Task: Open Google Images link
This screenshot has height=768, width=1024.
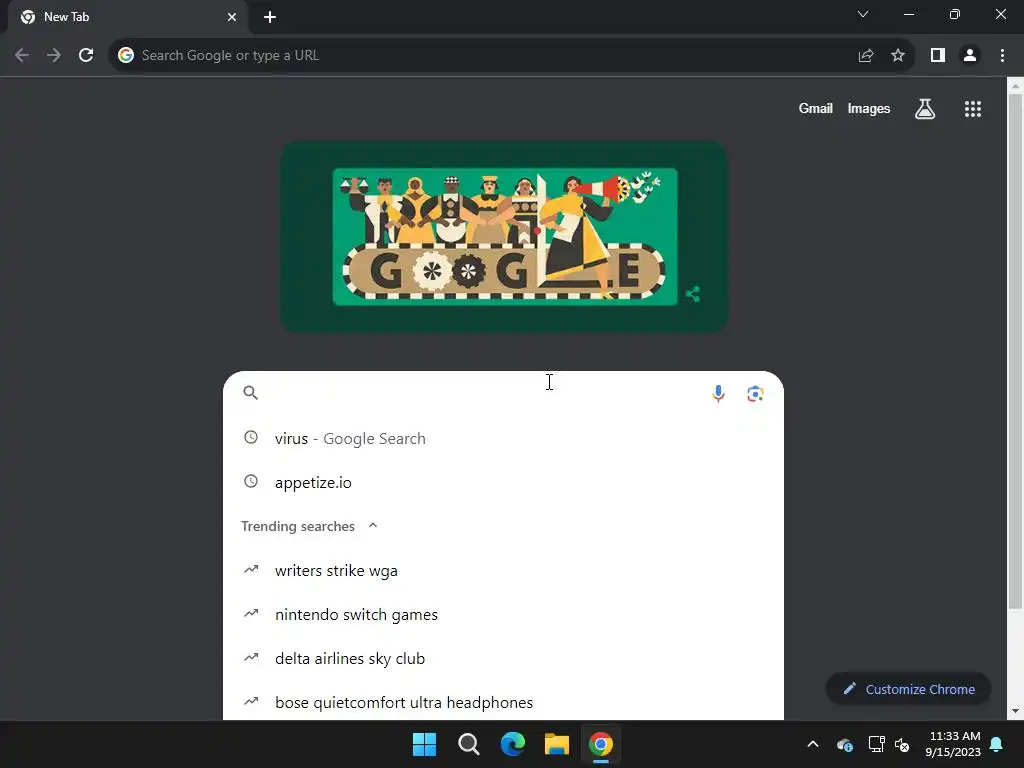Action: tap(869, 108)
